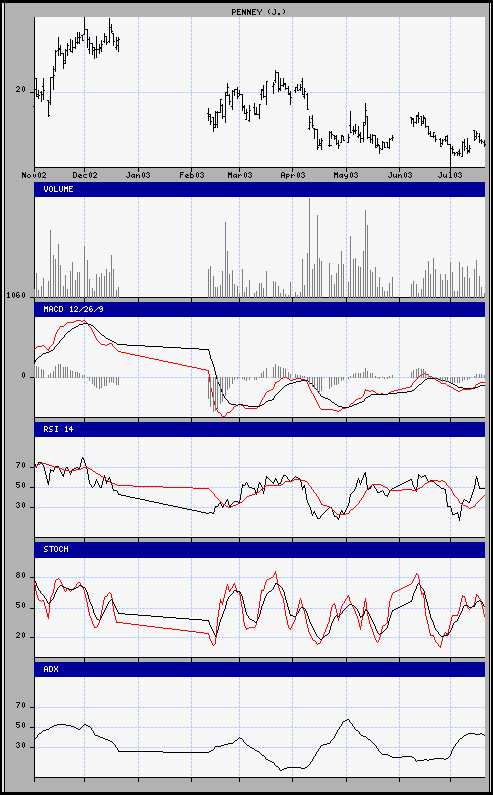Click the 1060 volume axis label
The height and width of the screenshot is (795, 493).
point(16,295)
